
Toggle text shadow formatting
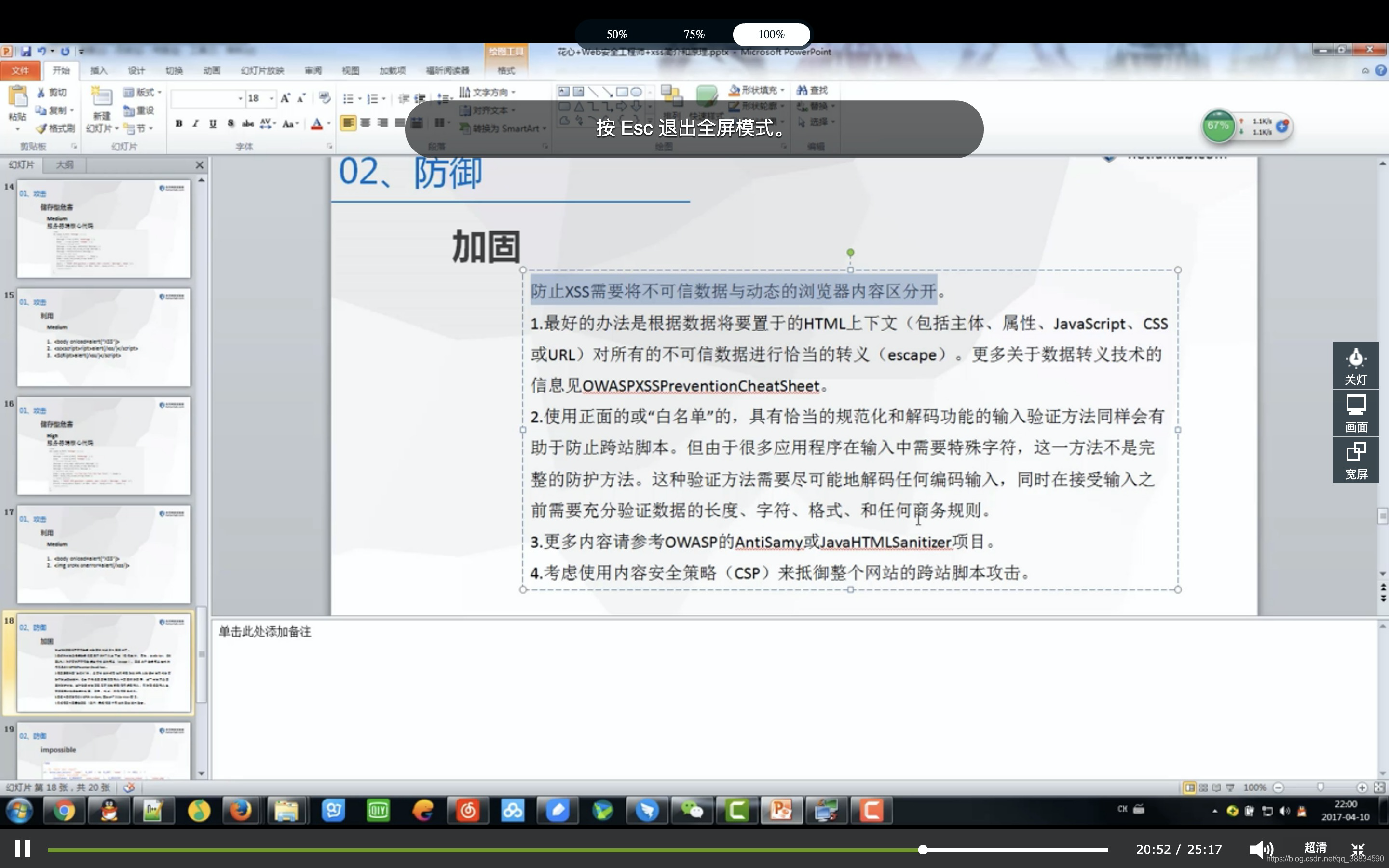click(230, 123)
